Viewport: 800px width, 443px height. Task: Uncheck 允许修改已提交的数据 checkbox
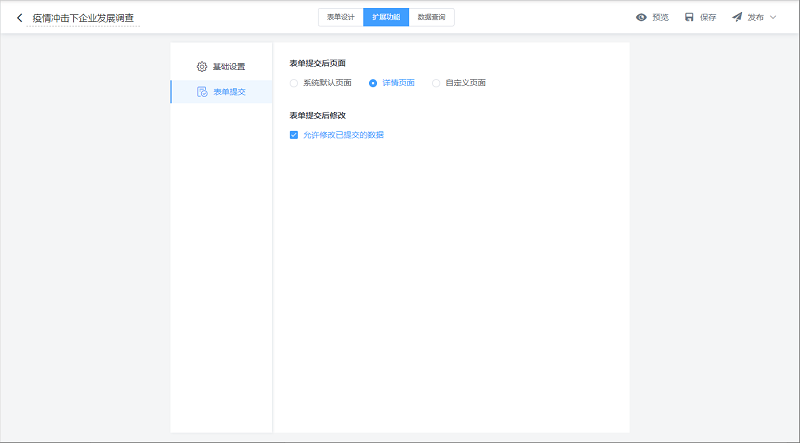click(x=294, y=135)
